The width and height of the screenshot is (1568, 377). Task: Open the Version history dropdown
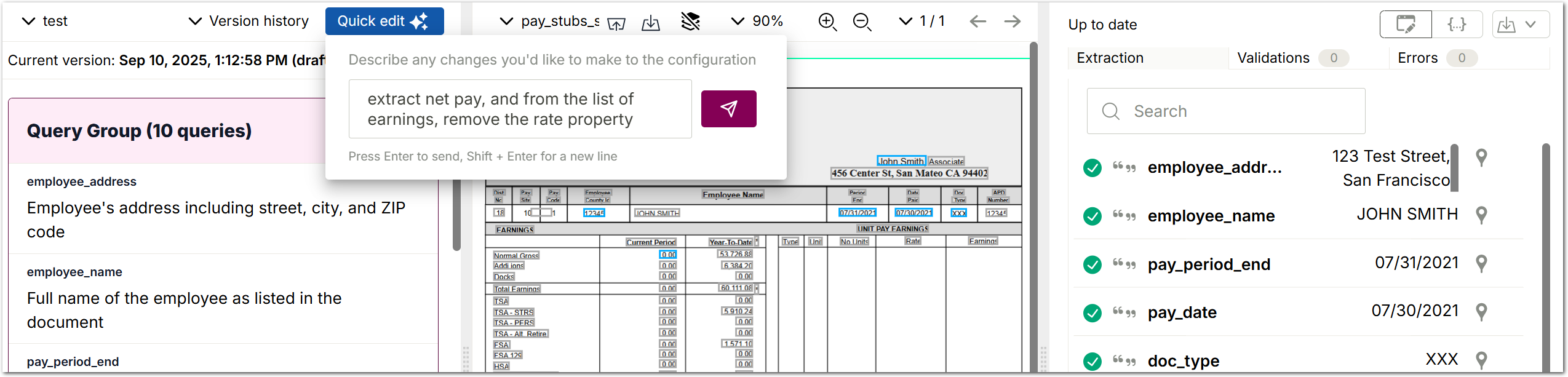click(x=248, y=21)
